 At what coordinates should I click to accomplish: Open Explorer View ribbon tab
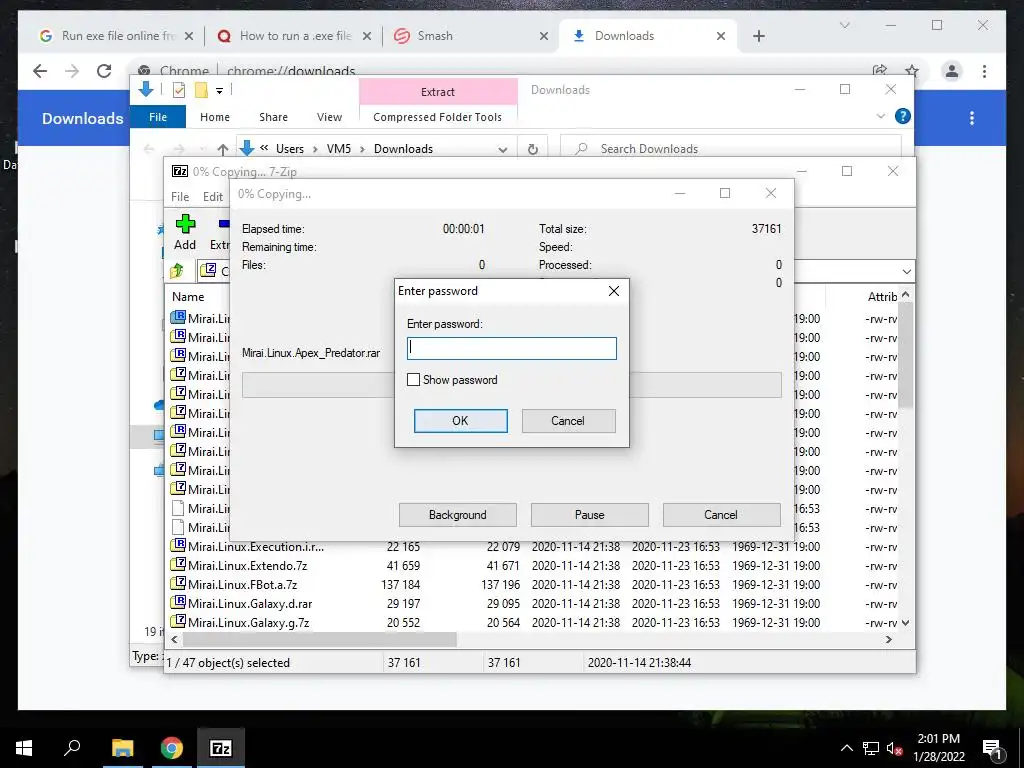click(x=329, y=117)
